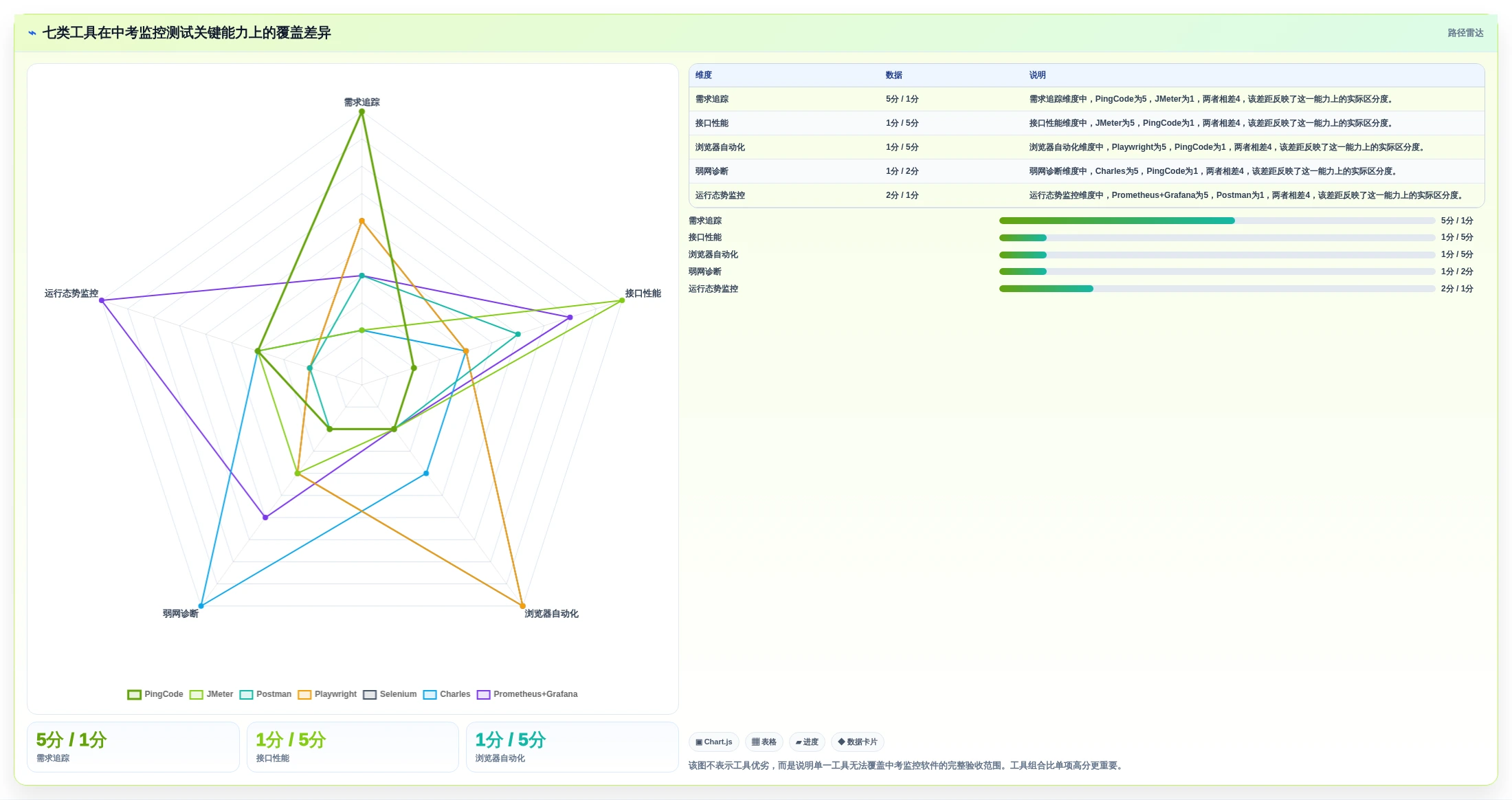This screenshot has width=1512, height=800.
Task: Click the 说明 column header
Action: [x=1038, y=75]
